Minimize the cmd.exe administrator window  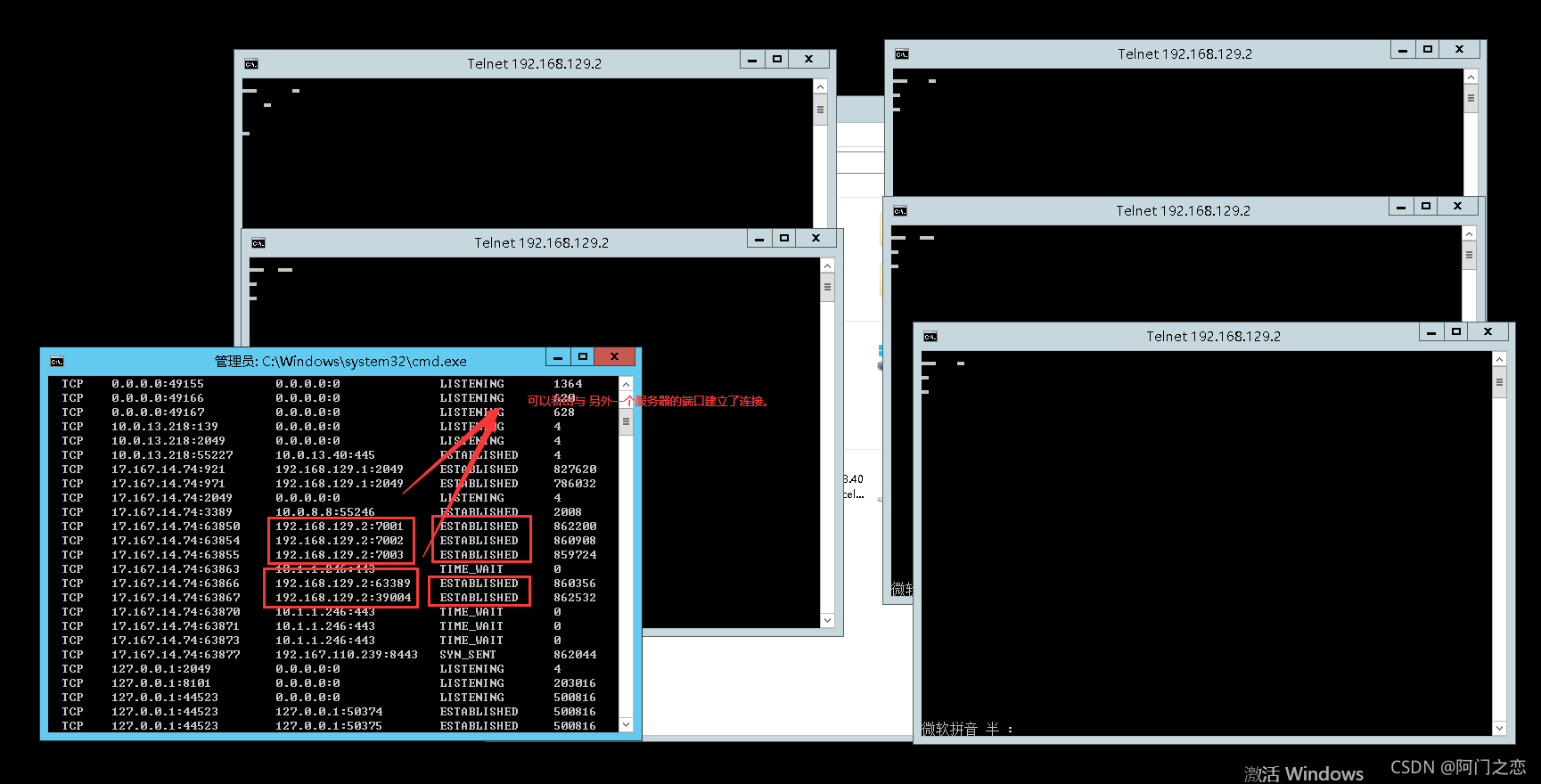[558, 356]
